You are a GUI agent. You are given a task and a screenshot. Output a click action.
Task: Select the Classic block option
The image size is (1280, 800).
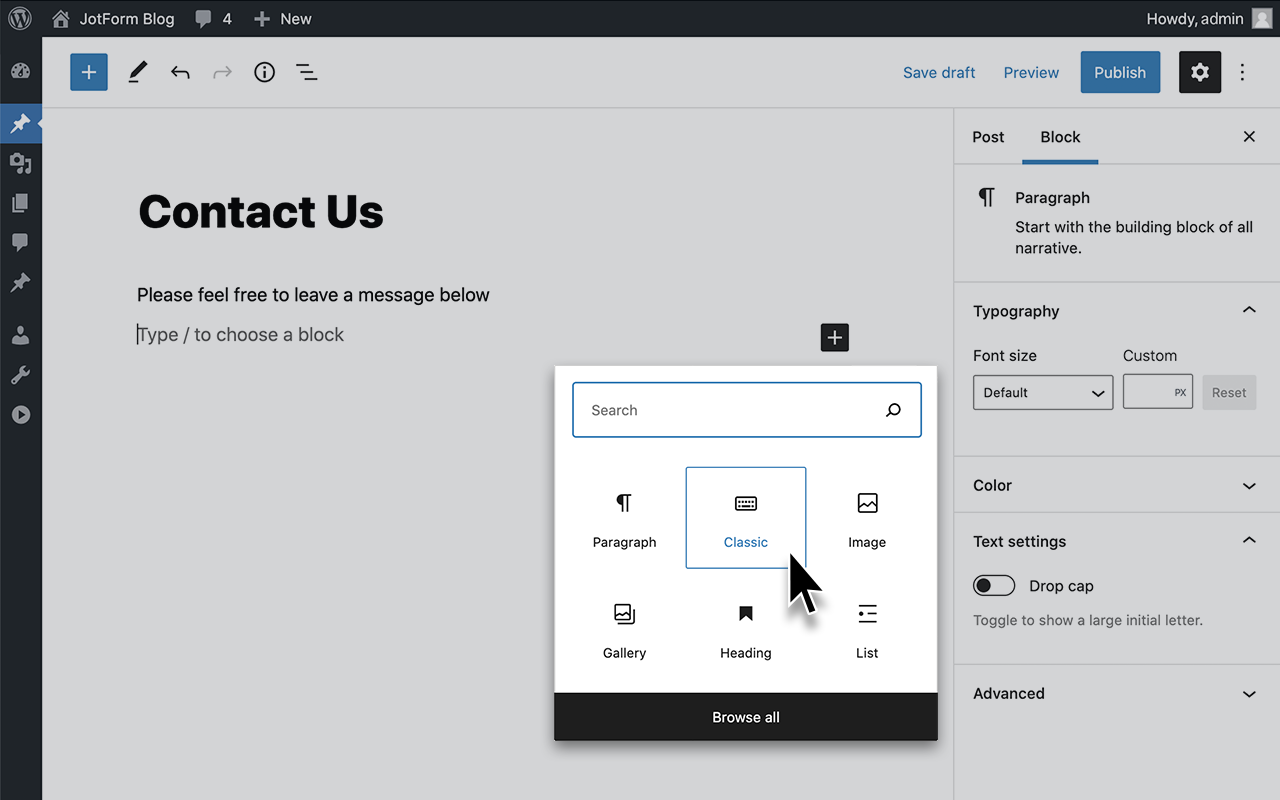coord(745,517)
